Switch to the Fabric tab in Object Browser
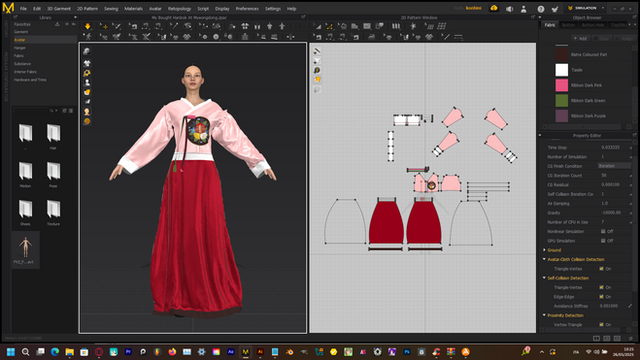 (x=550, y=25)
